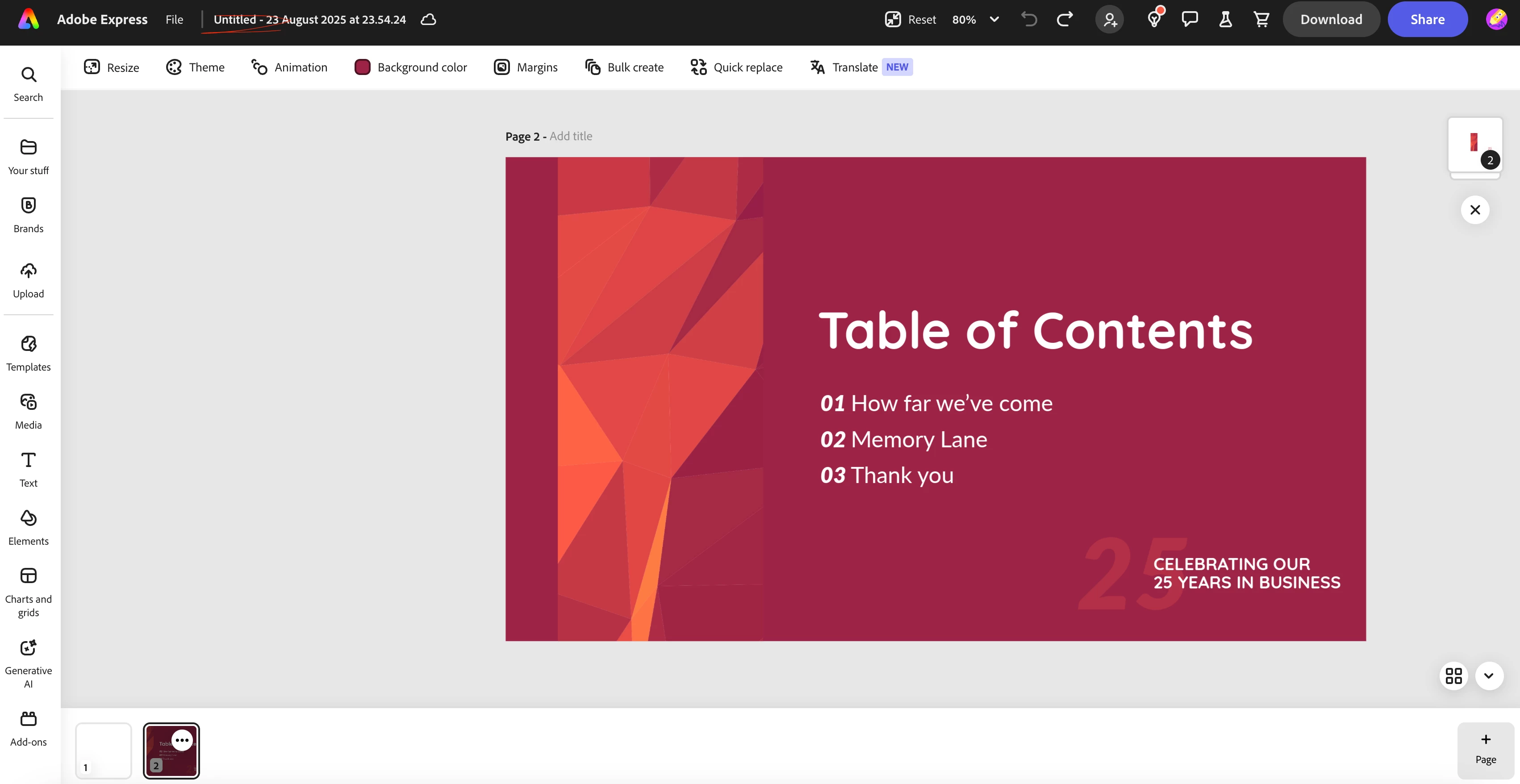Click the redo arrow icon
This screenshot has height=784, width=1520.
pyautogui.click(x=1065, y=20)
